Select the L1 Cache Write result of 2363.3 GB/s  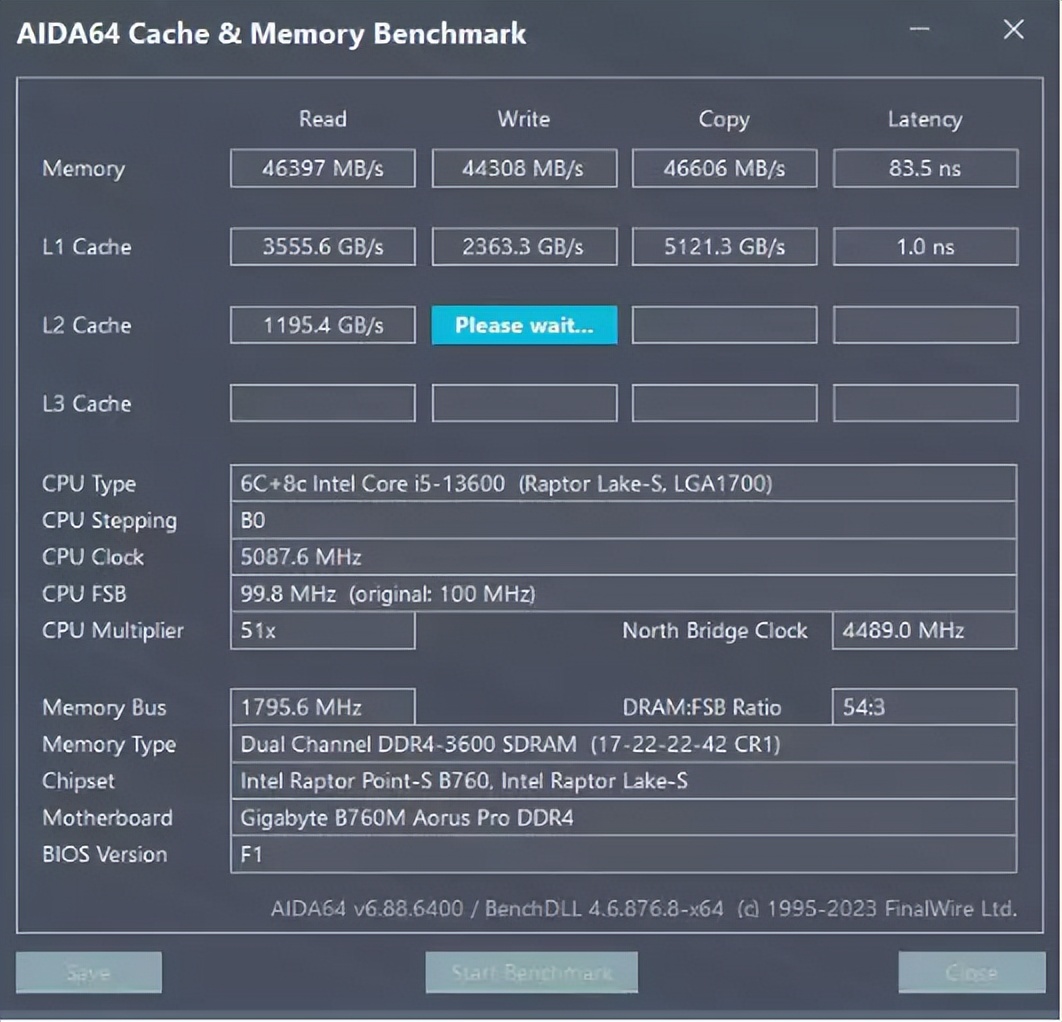point(523,246)
